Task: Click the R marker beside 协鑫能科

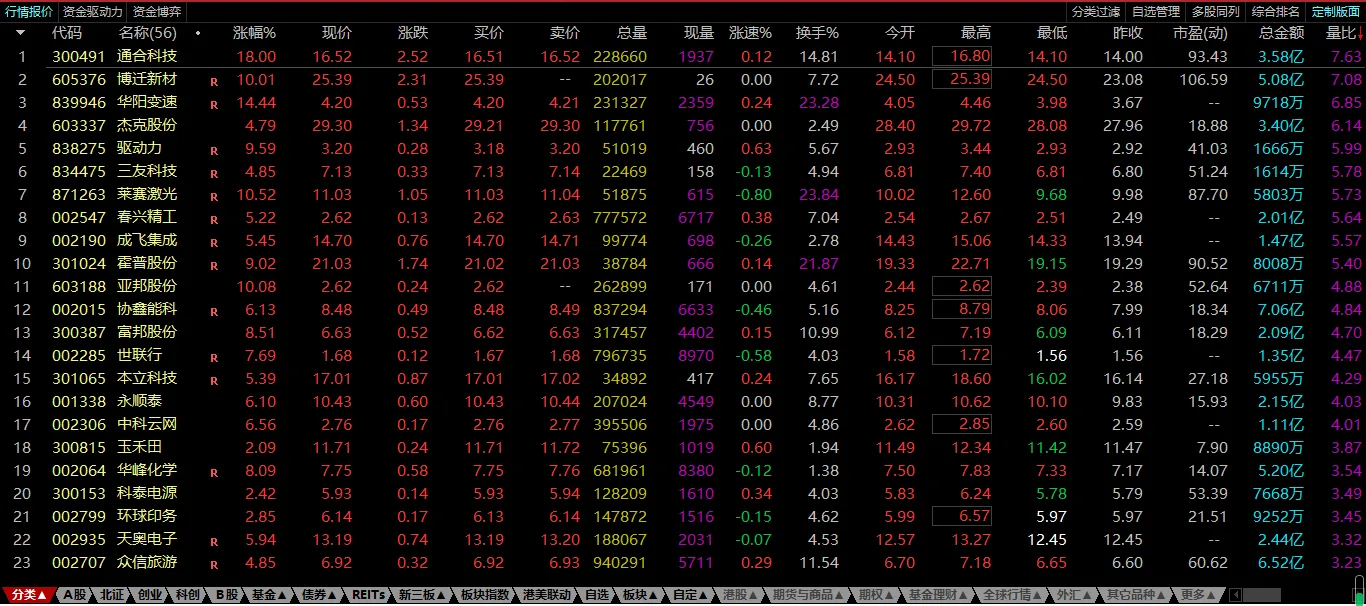Action: (x=214, y=311)
